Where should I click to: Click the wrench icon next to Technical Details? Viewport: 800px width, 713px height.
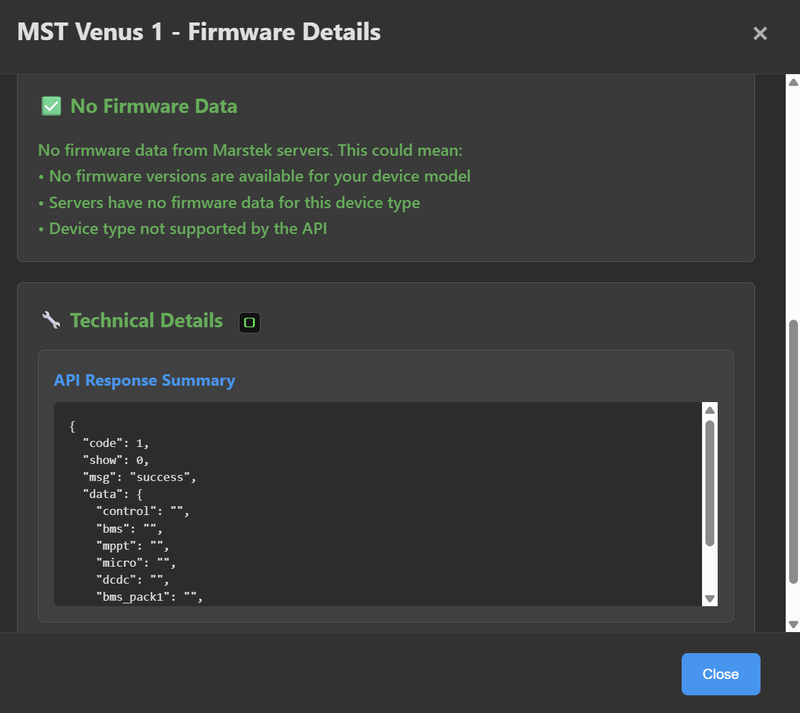[x=51, y=321]
